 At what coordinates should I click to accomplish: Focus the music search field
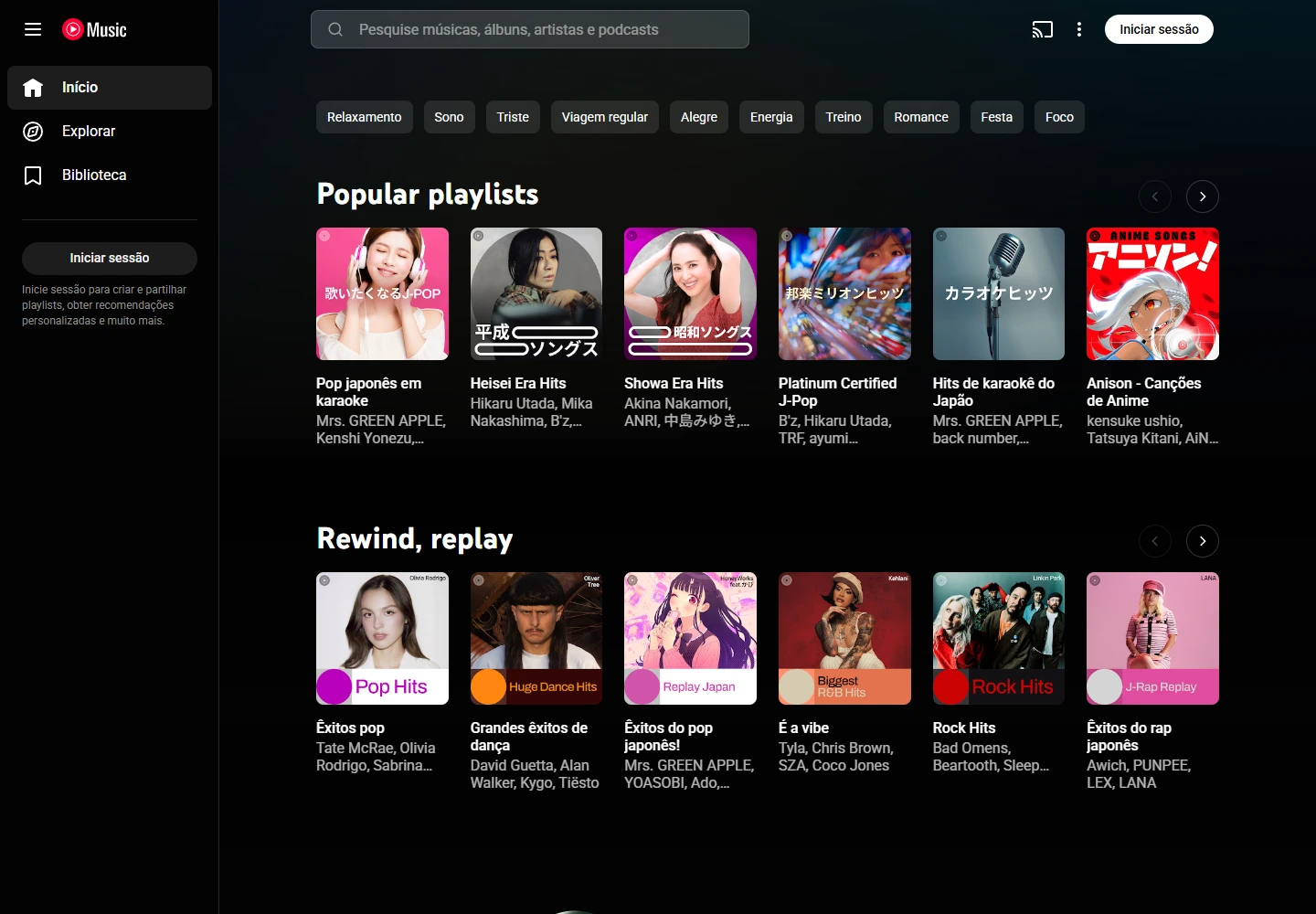(530, 29)
